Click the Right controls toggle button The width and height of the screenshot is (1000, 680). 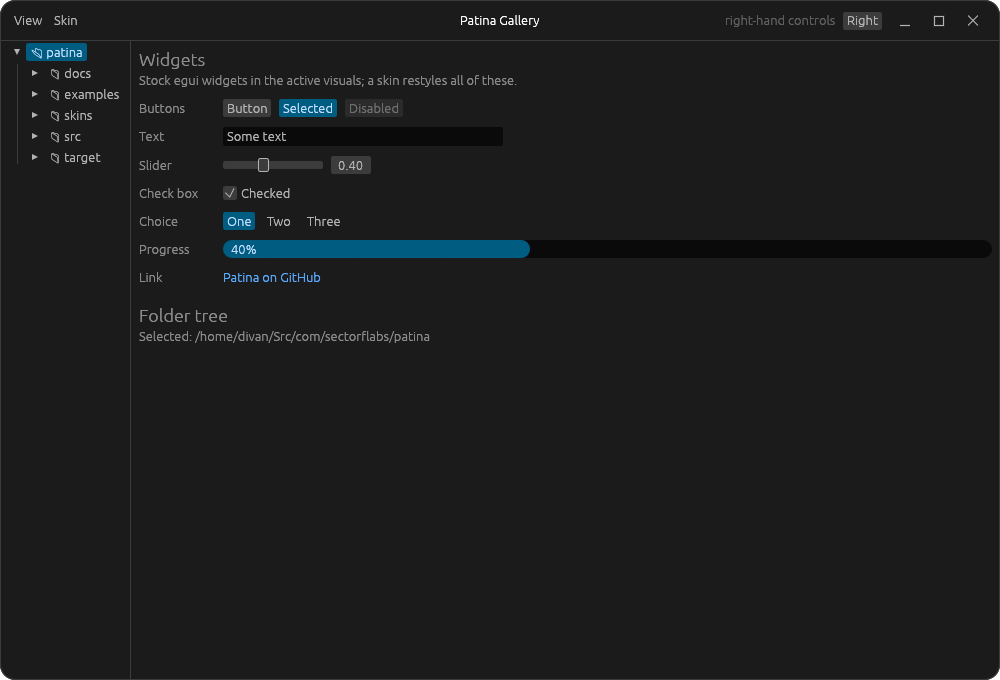862,20
